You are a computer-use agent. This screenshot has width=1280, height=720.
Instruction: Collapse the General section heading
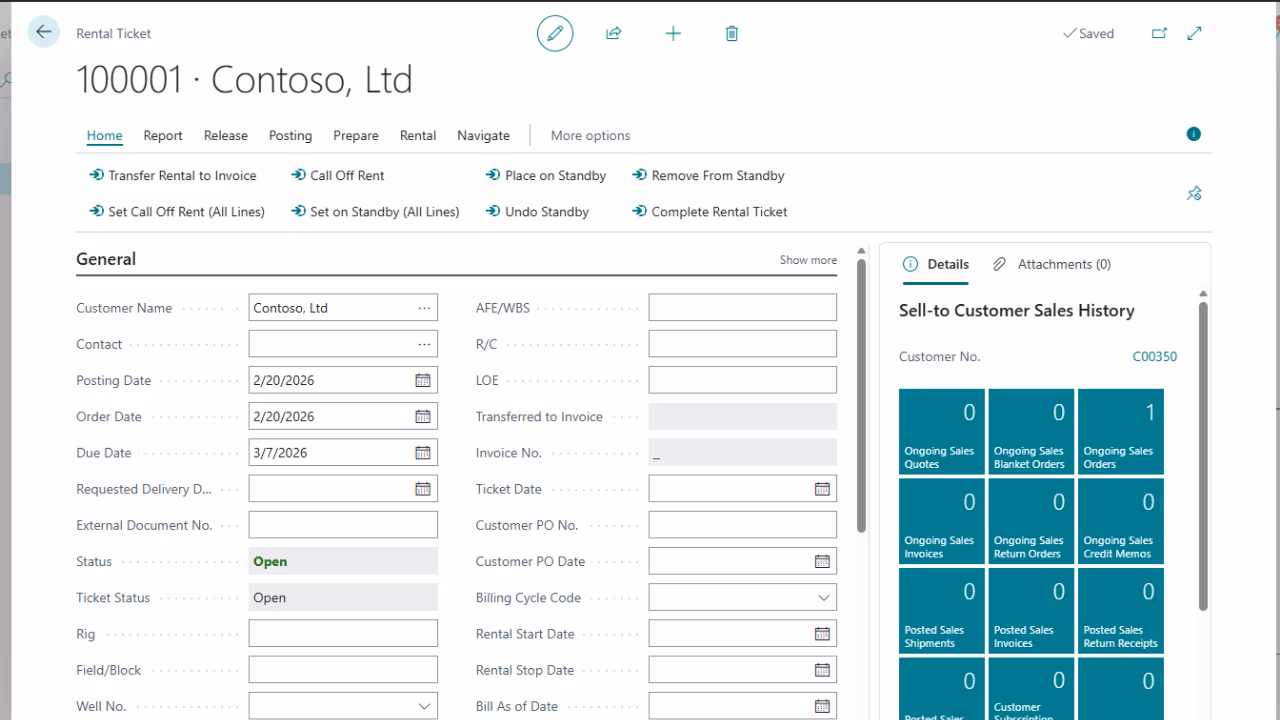click(106, 259)
